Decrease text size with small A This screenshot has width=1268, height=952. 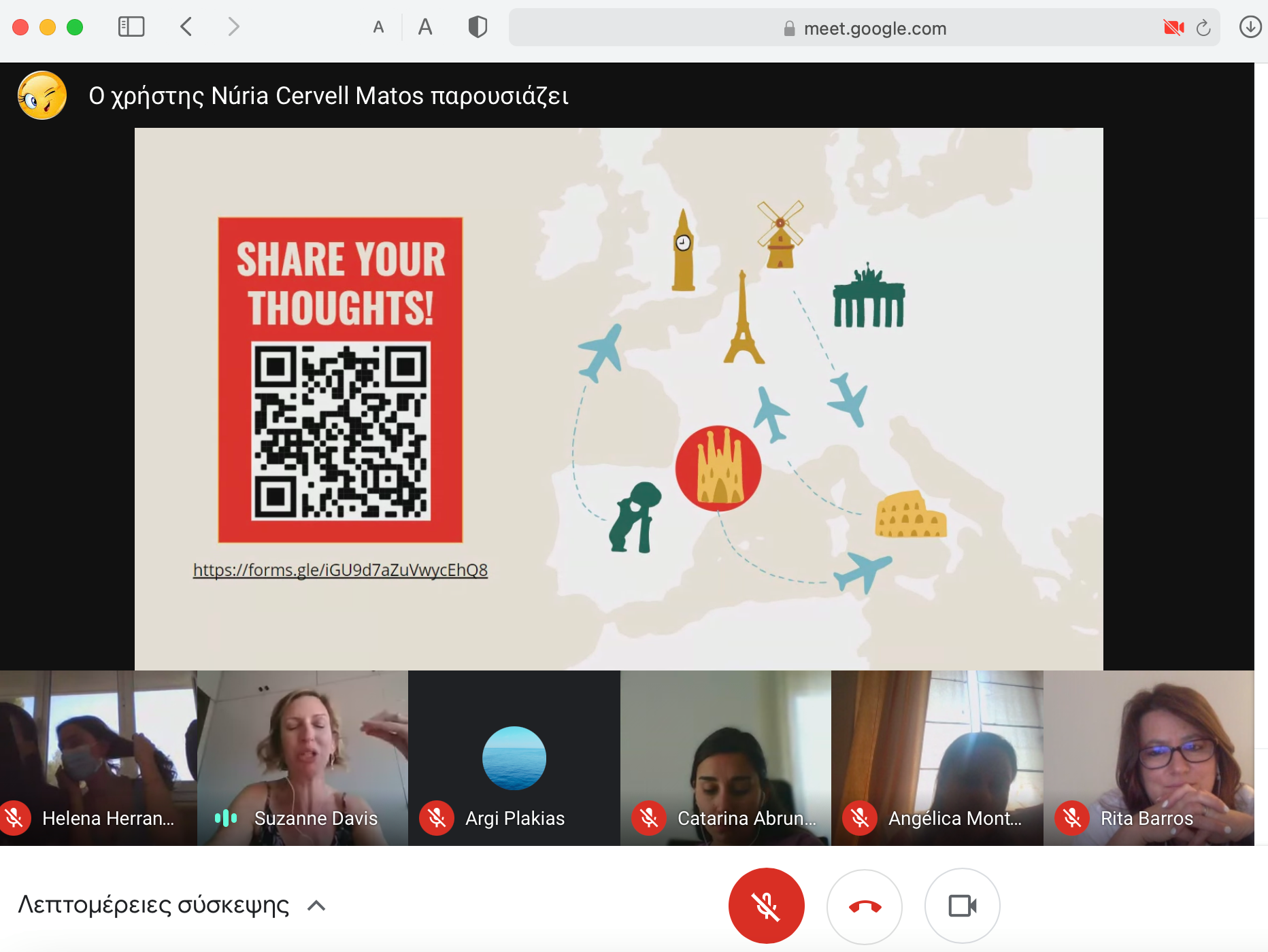click(x=379, y=27)
